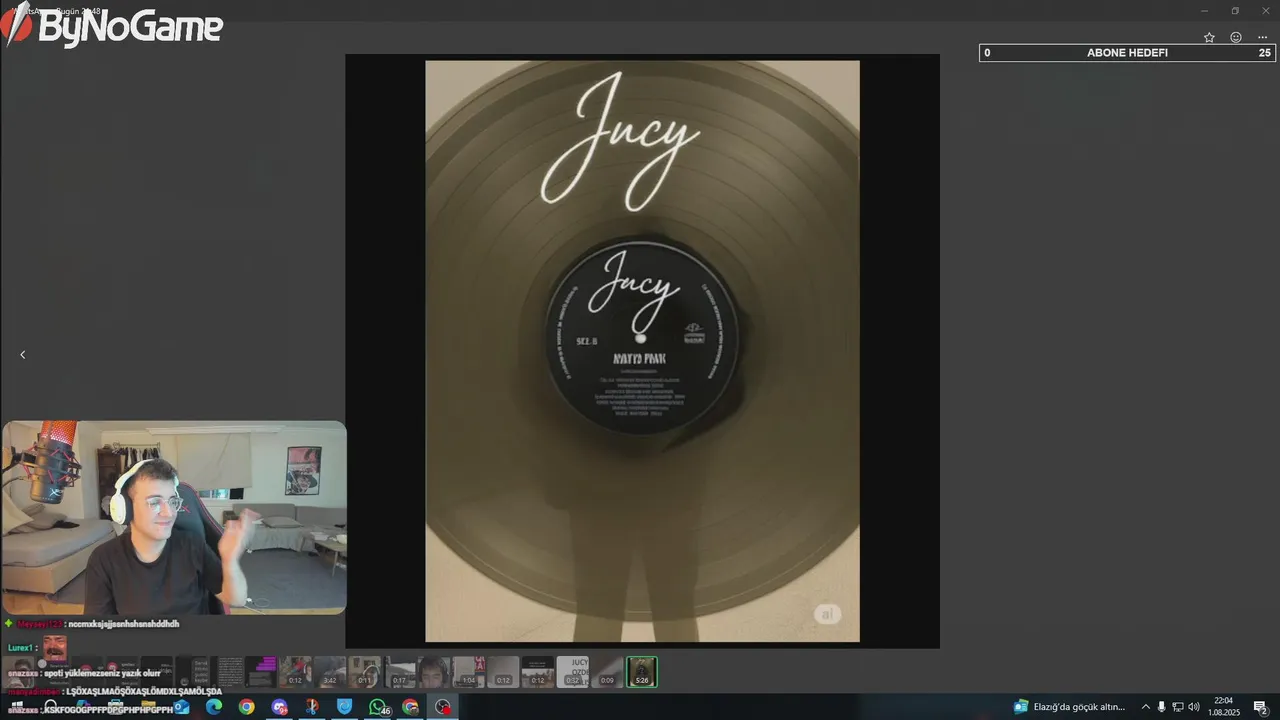Open the JUCY thumbnail marked 0:32
The image size is (1280, 720).
coord(573,672)
